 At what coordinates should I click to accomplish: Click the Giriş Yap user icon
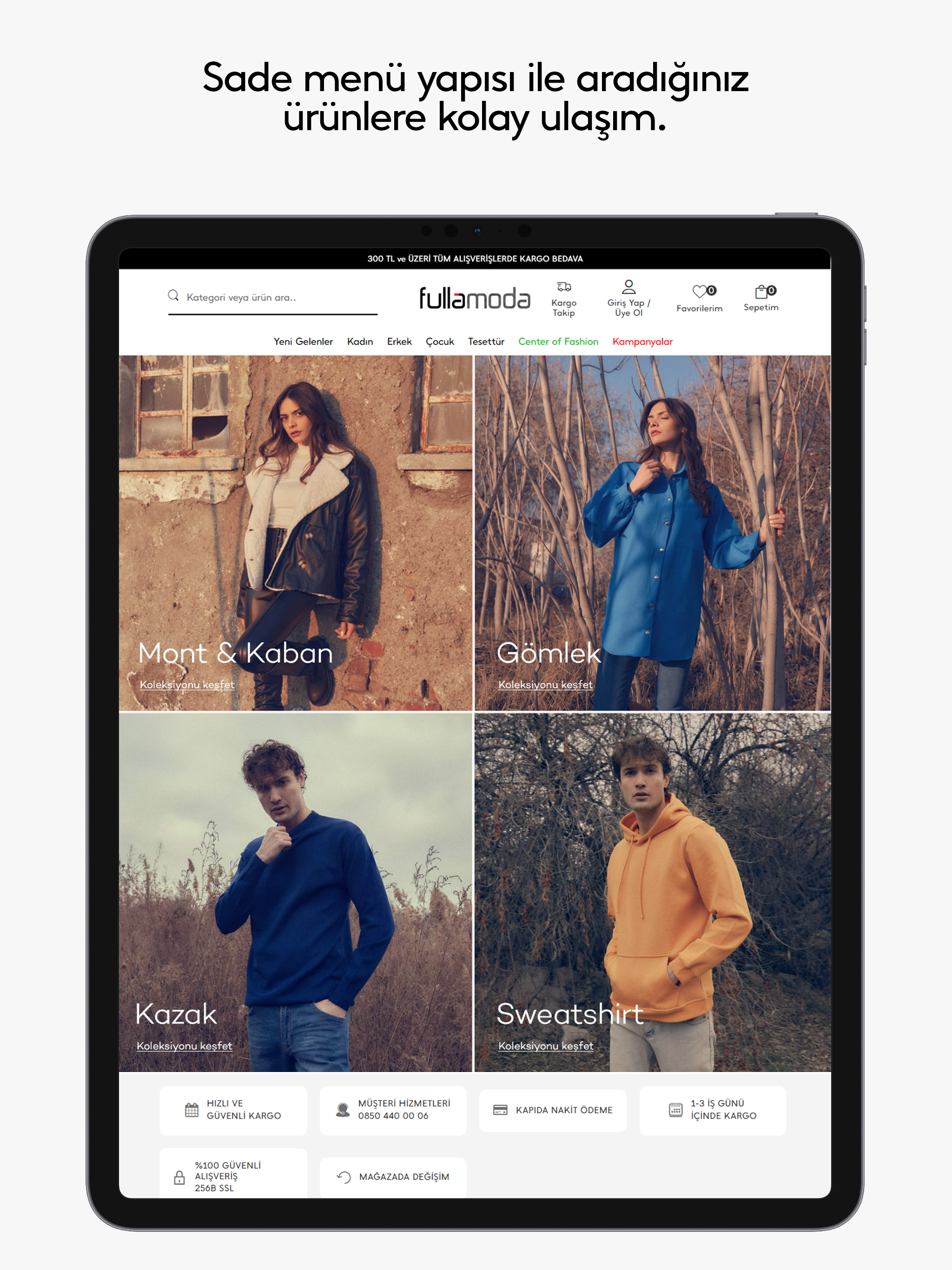pyautogui.click(x=629, y=286)
